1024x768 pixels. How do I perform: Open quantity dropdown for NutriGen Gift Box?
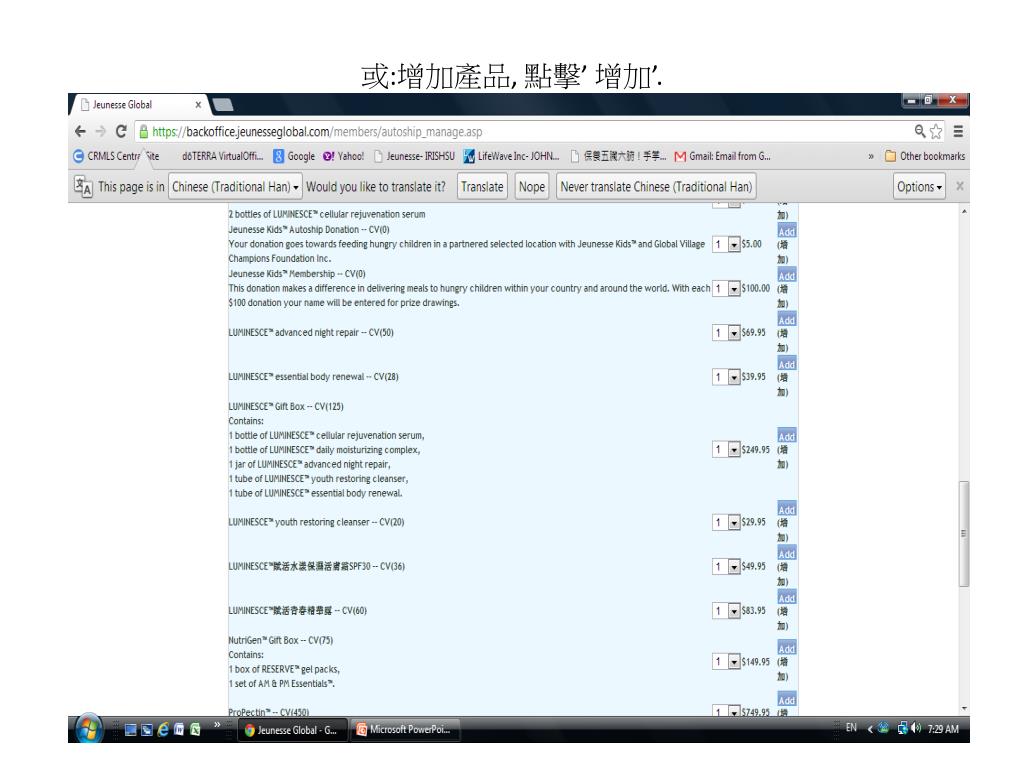(x=726, y=662)
